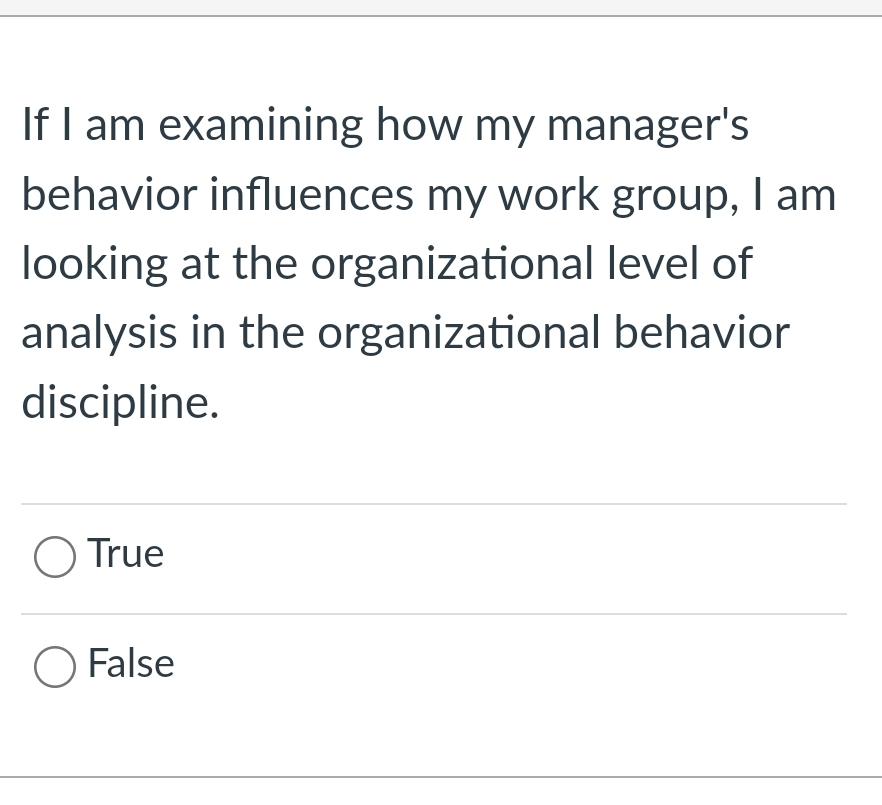This screenshot has width=882, height=805.
Task: Click the blank area below the False option
Action: click(434, 740)
